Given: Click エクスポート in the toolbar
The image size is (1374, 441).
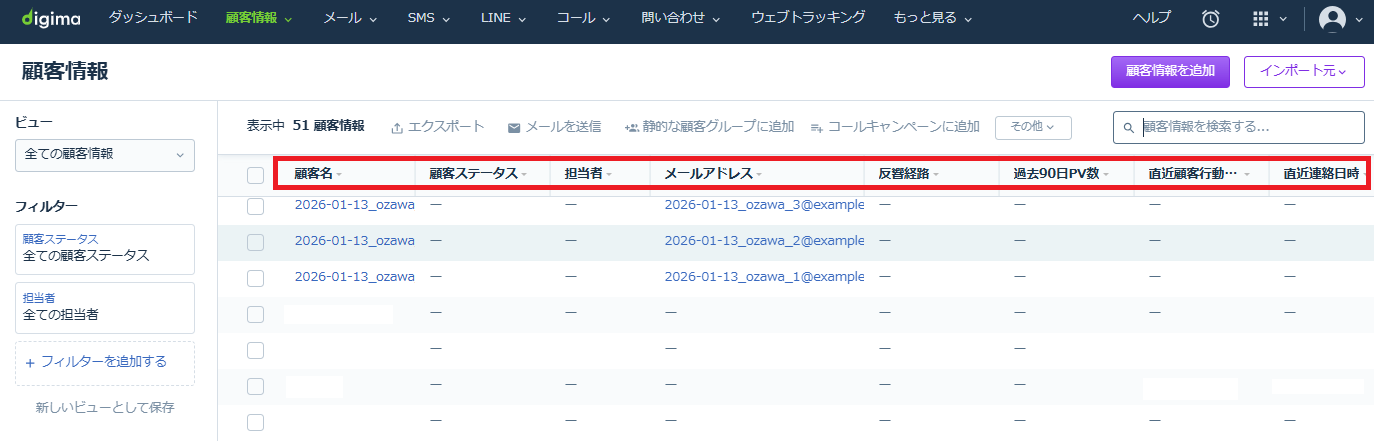Looking at the screenshot, I should 446,127.
